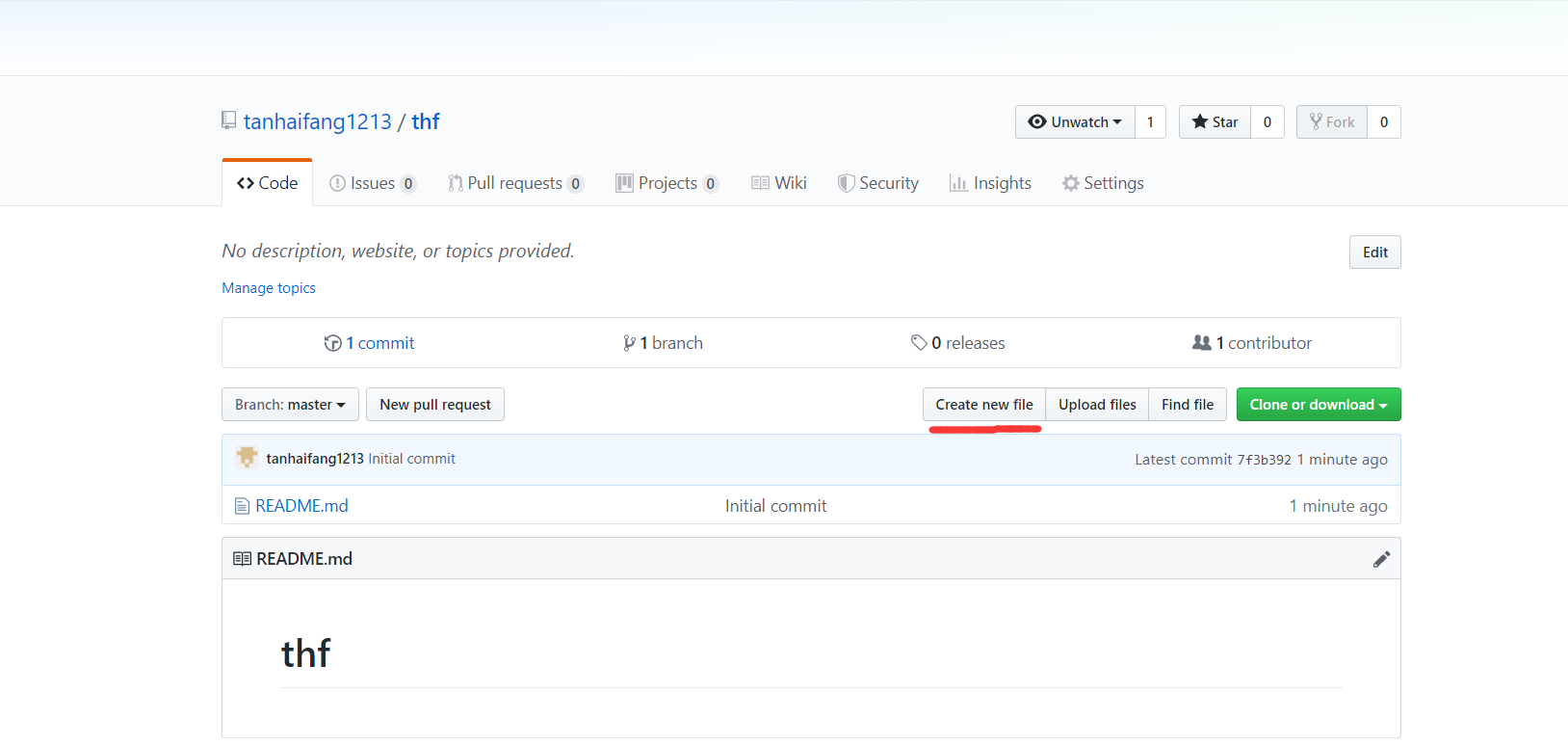
Task: Open the Unwatch dropdown
Action: 1075,122
